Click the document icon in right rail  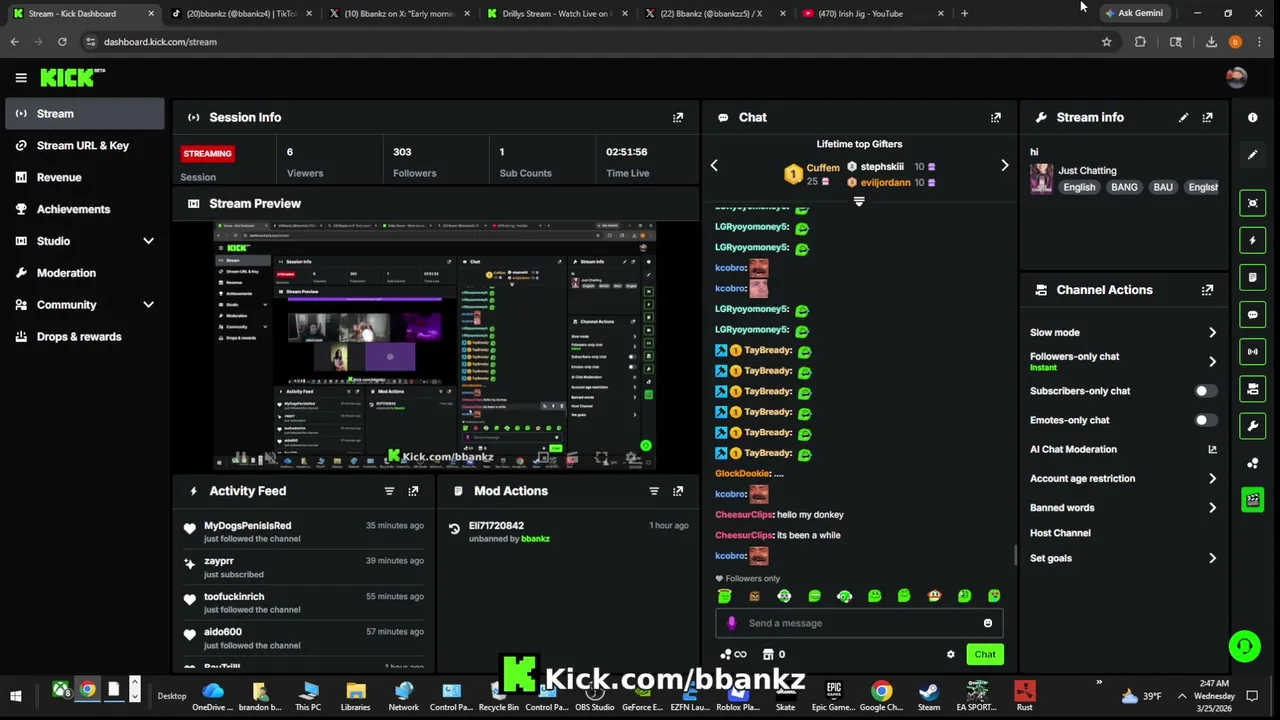1253,277
